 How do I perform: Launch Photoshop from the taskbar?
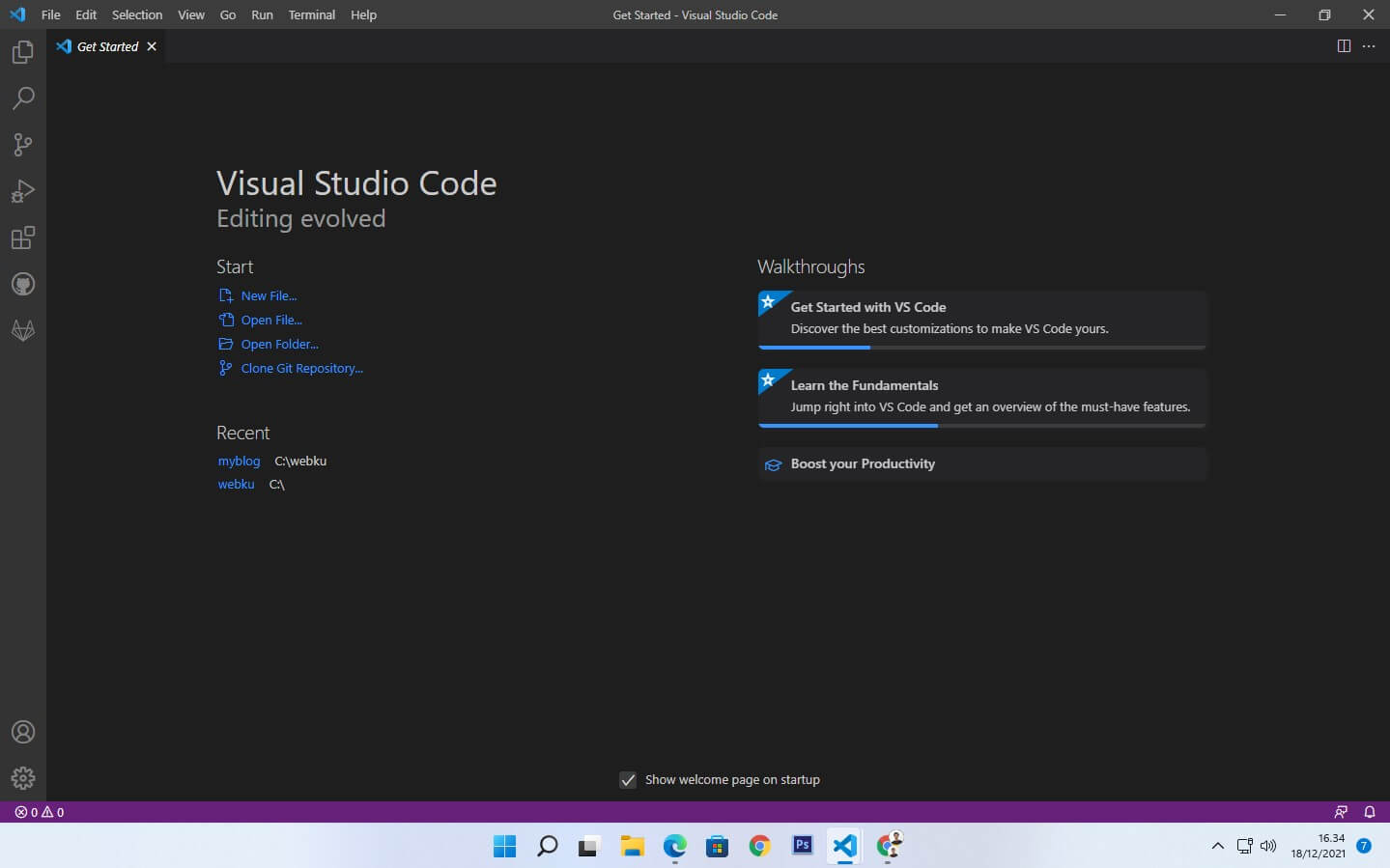[x=802, y=846]
